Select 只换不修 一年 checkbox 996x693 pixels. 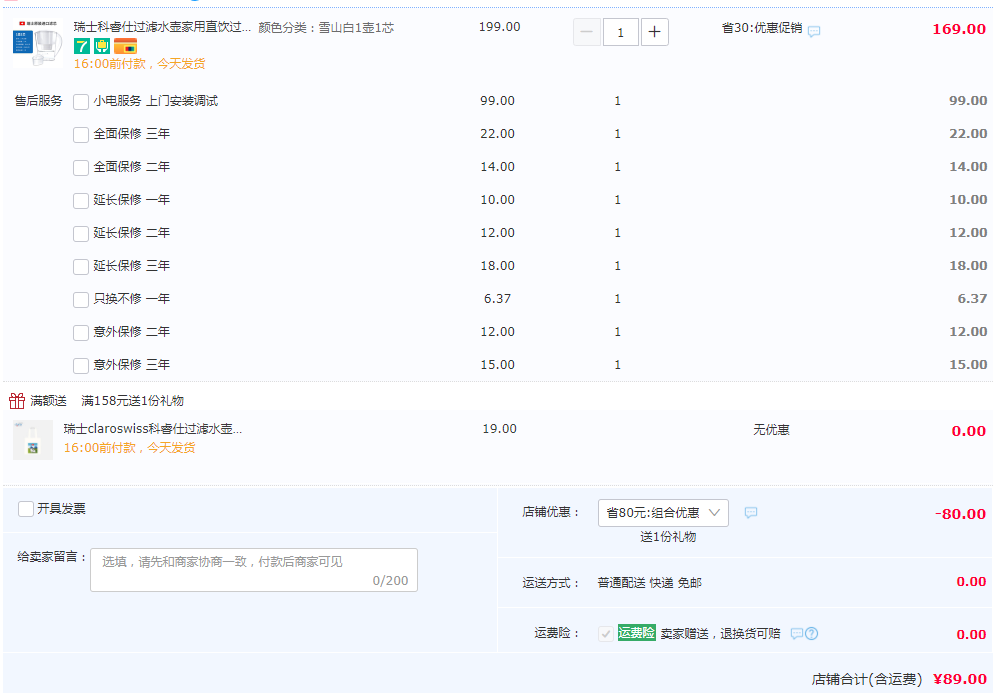81,300
